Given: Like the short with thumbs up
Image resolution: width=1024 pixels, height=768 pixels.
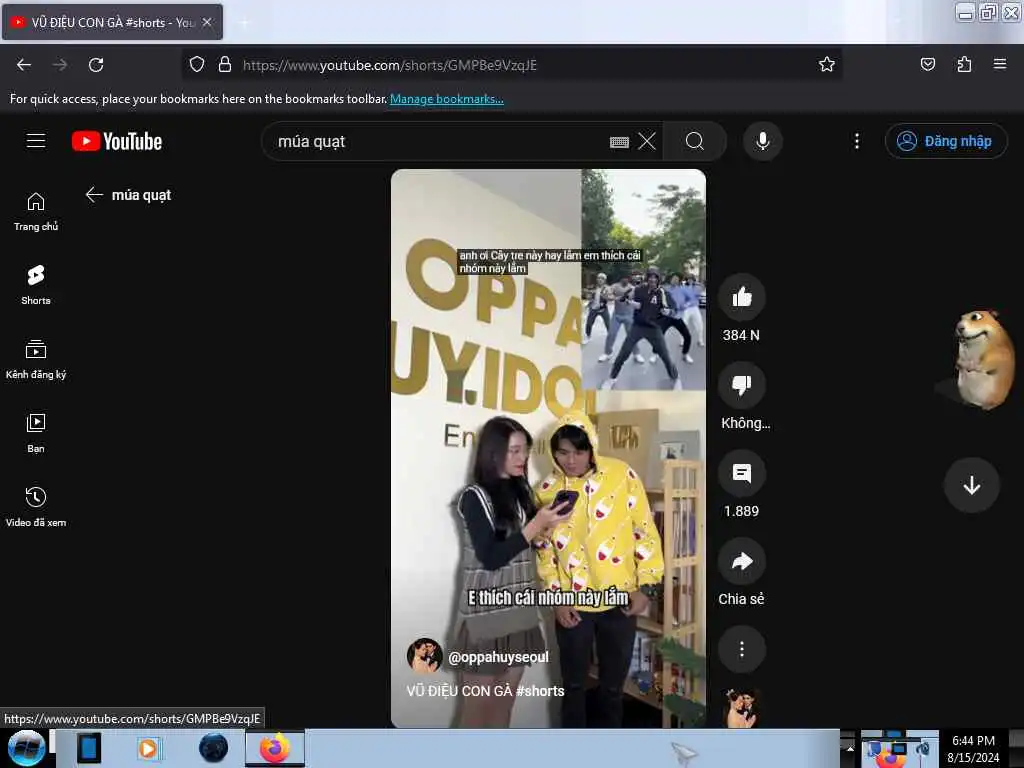Looking at the screenshot, I should [741, 298].
